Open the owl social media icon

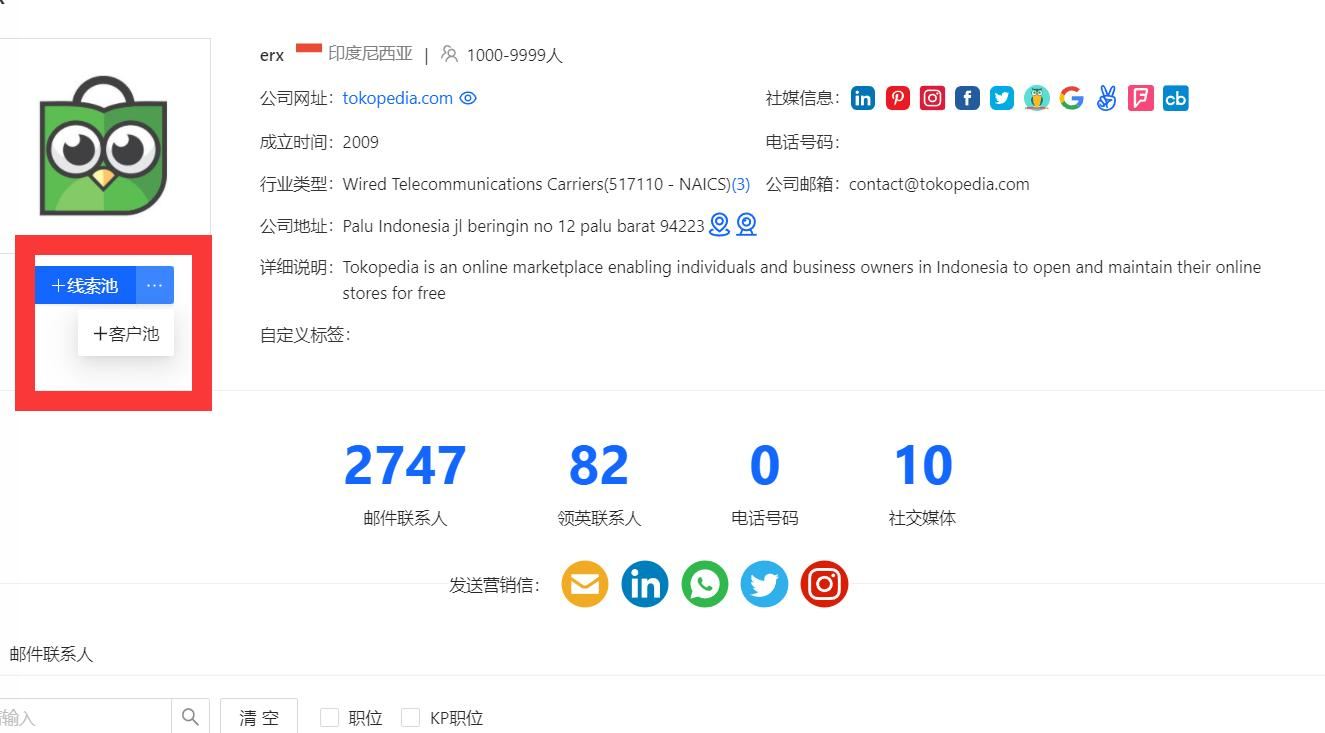(1037, 98)
